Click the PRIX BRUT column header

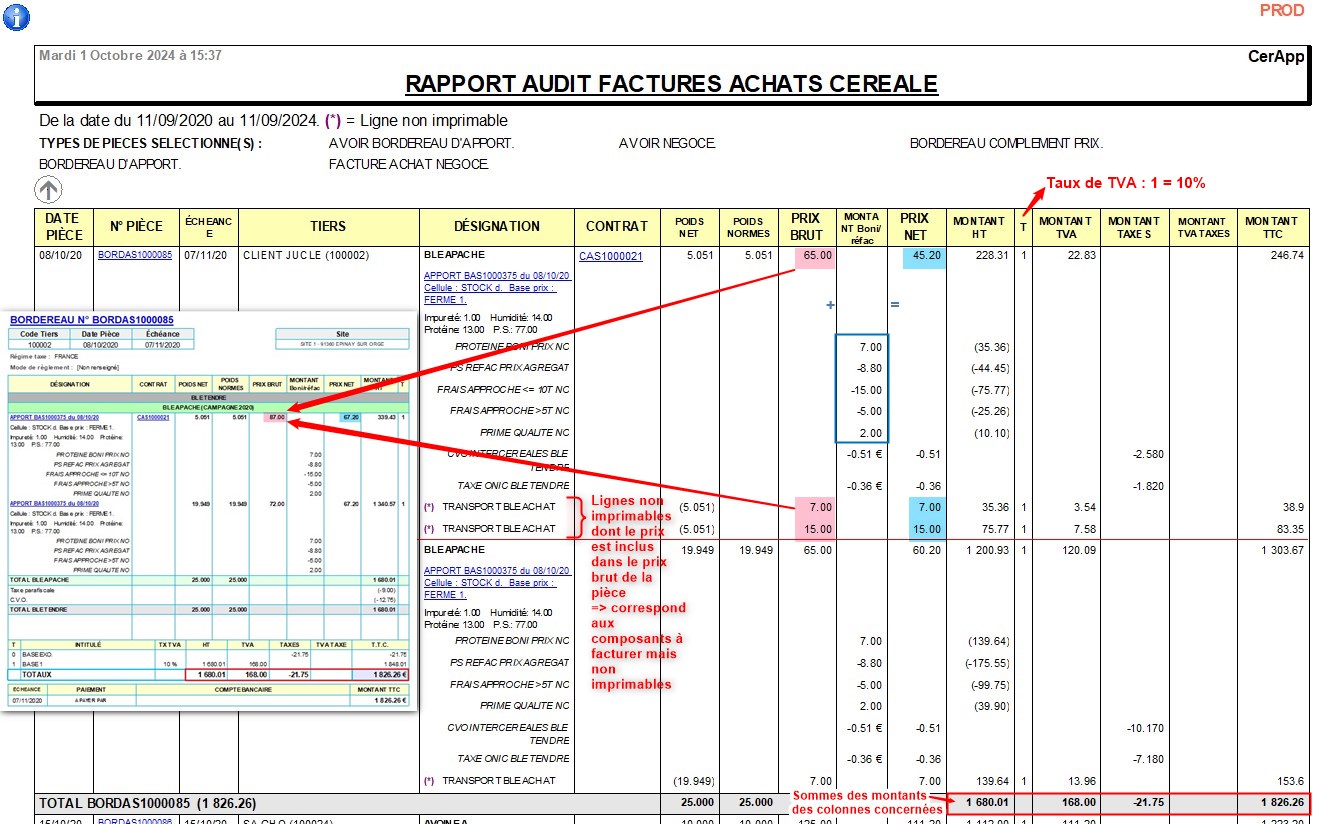[805, 227]
